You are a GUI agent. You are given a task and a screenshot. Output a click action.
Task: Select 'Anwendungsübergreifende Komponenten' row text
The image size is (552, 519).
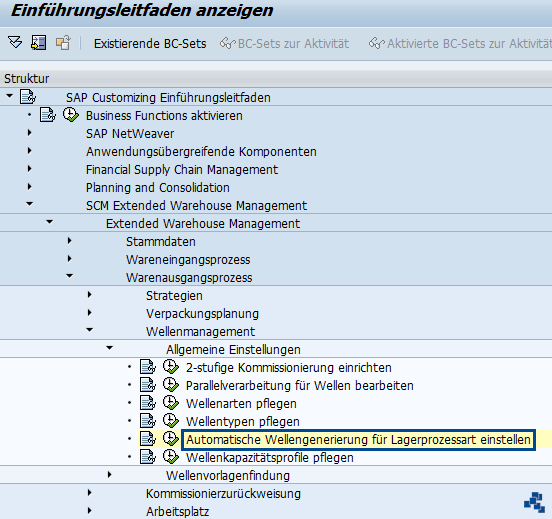[x=201, y=151]
